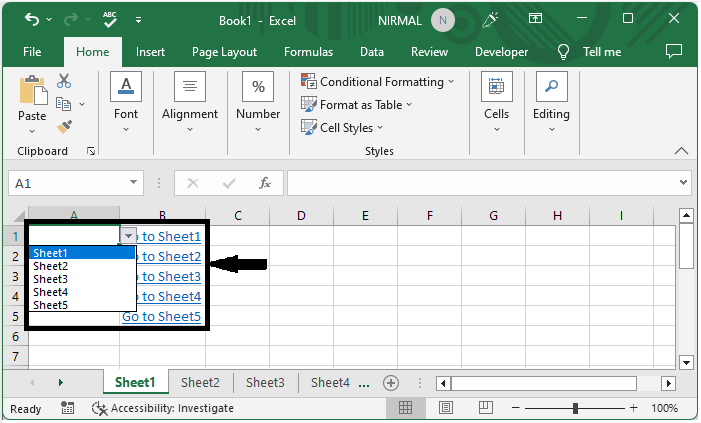Switch to Normal view in status bar
Image resolution: width=701 pixels, height=423 pixels.
pos(406,408)
